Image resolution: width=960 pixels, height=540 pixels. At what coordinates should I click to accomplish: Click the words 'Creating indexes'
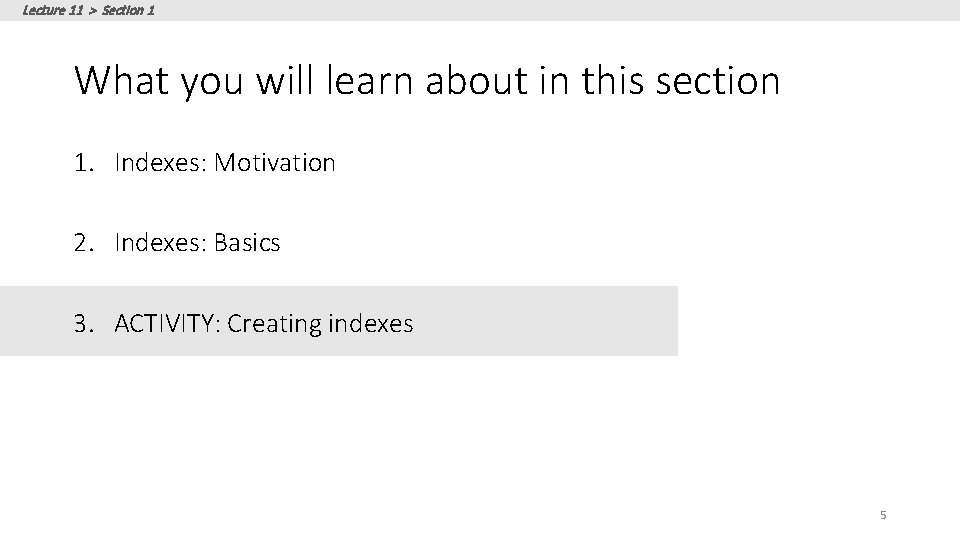[320, 324]
